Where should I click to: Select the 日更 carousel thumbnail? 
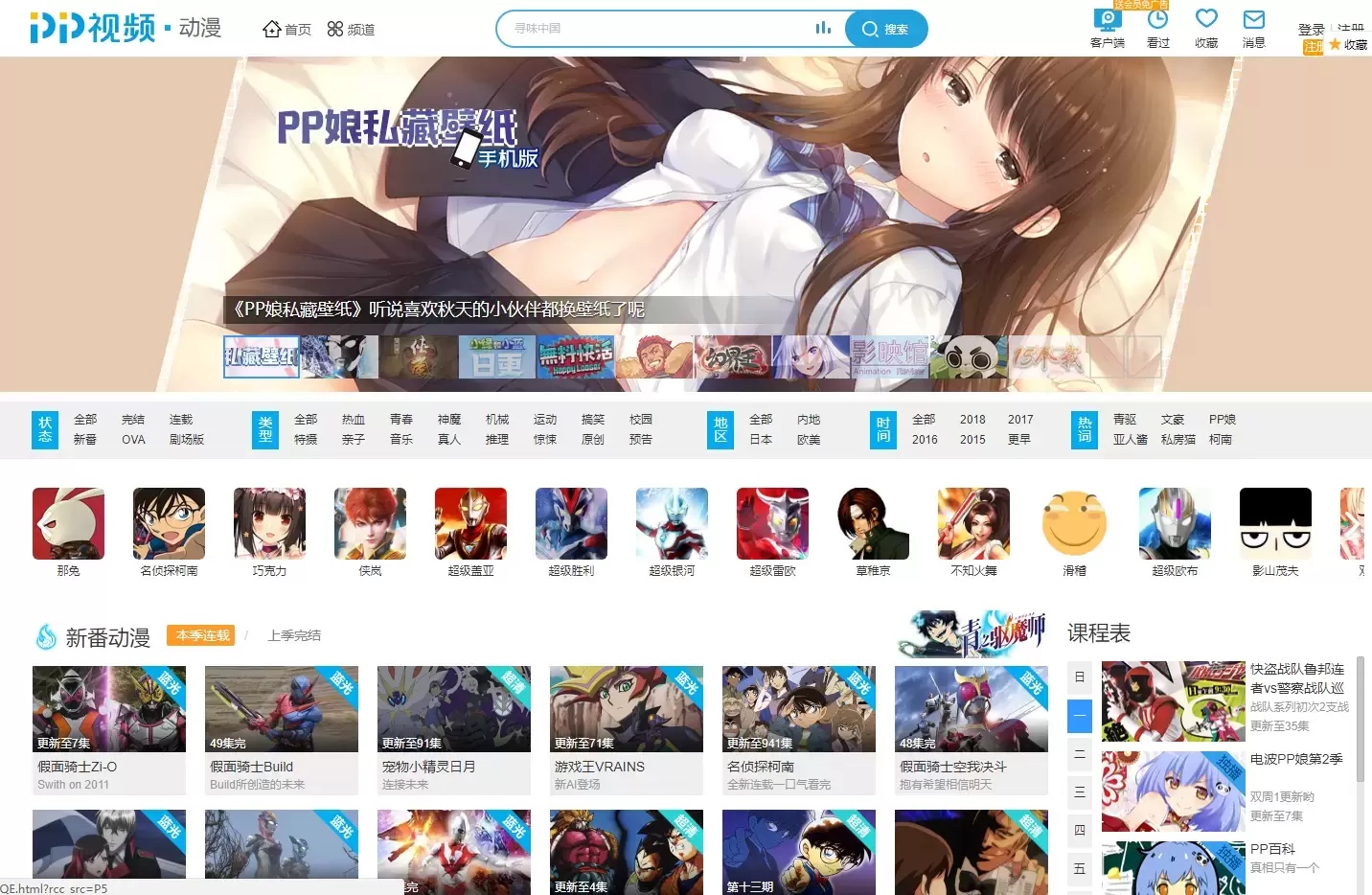click(x=496, y=356)
